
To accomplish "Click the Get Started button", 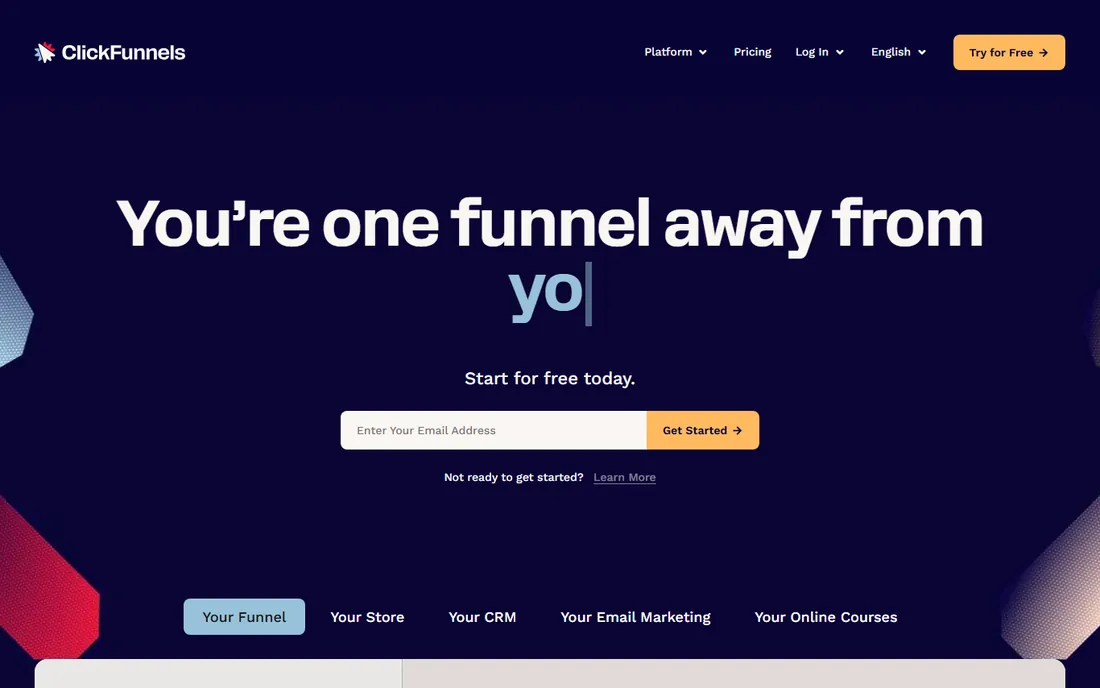I will point(702,430).
